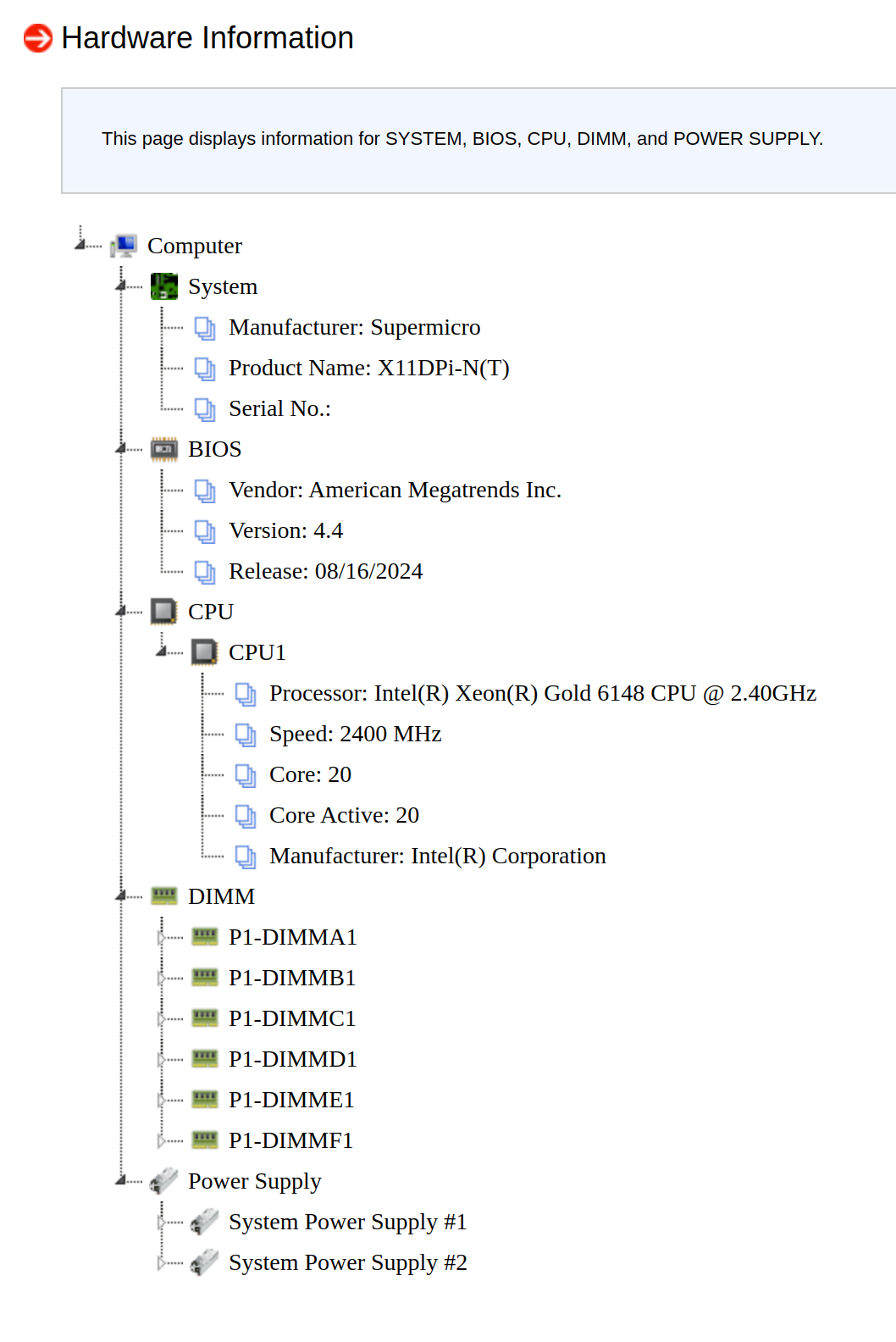Viewport: 896px width, 1342px height.
Task: Collapse the Power Supply tree node
Action: [120, 1180]
